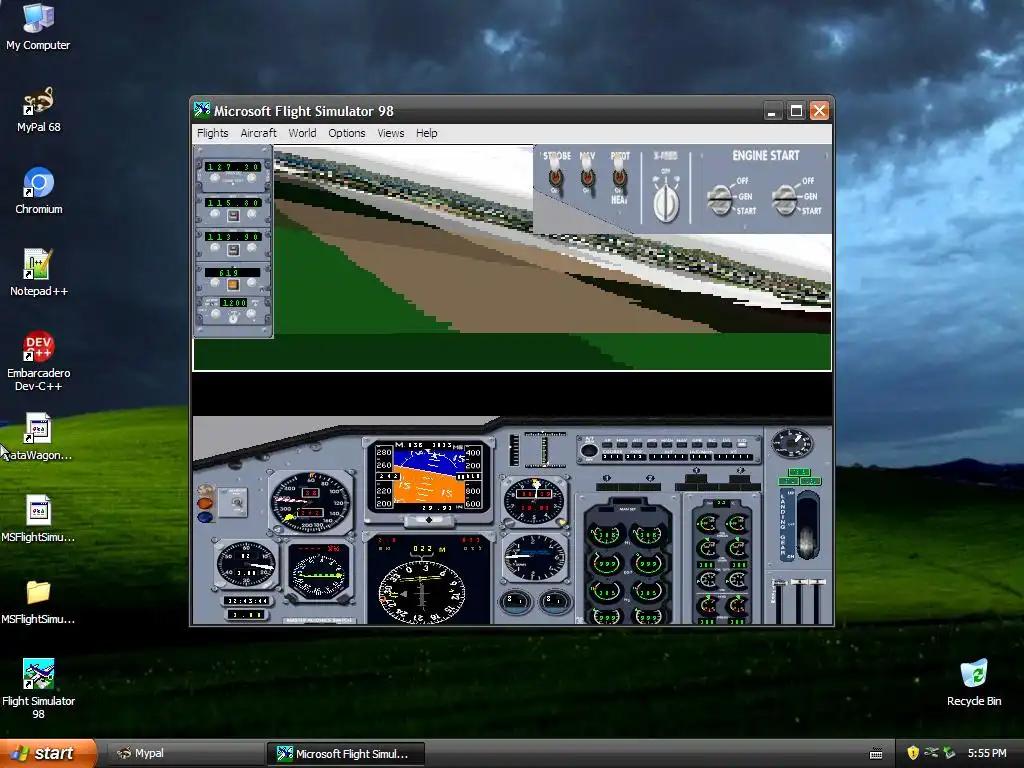This screenshot has height=768, width=1024.
Task: Click the NAV 113.90 frequency display
Action: point(233,236)
